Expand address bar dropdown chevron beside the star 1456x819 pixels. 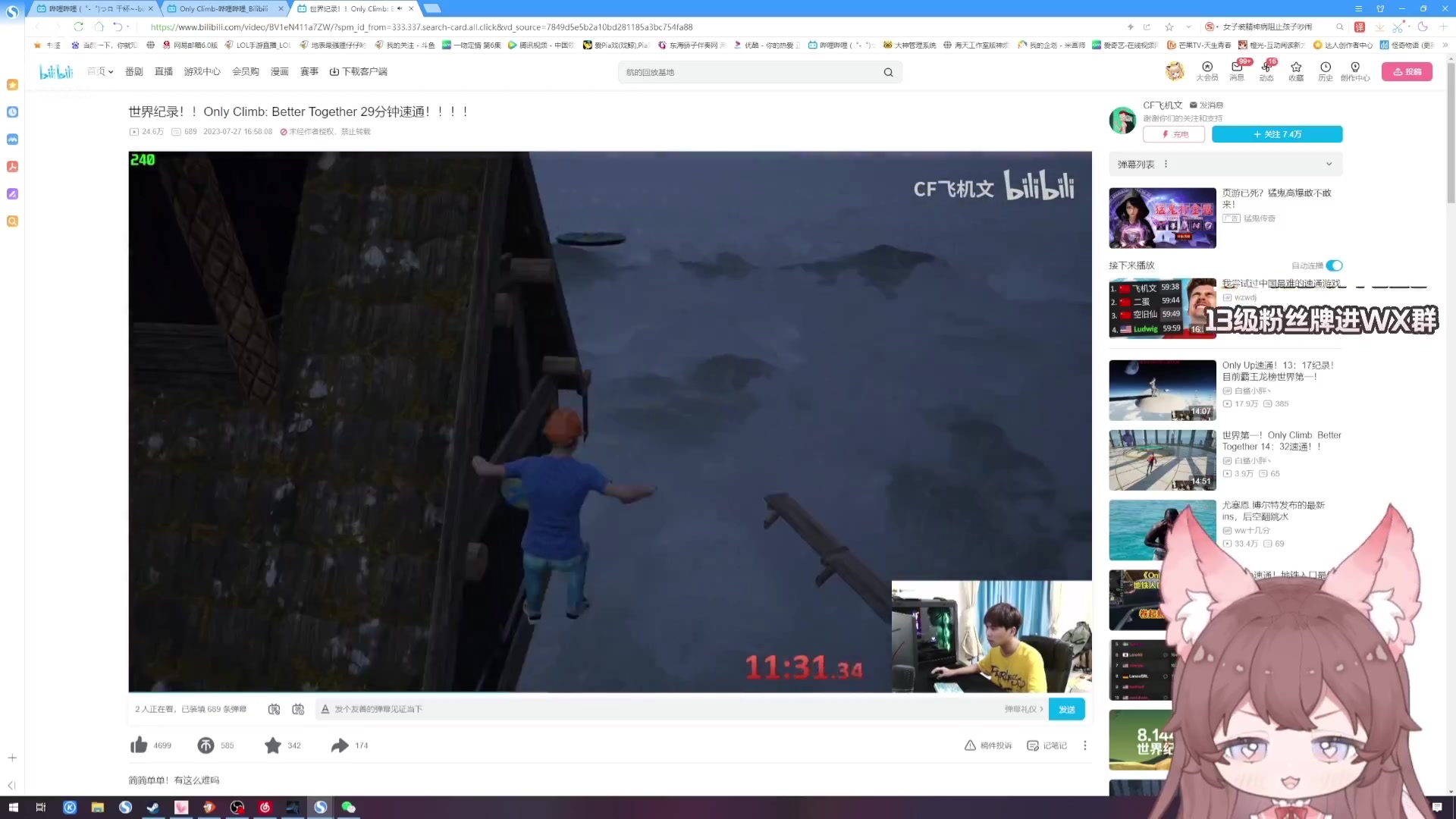(x=1188, y=27)
